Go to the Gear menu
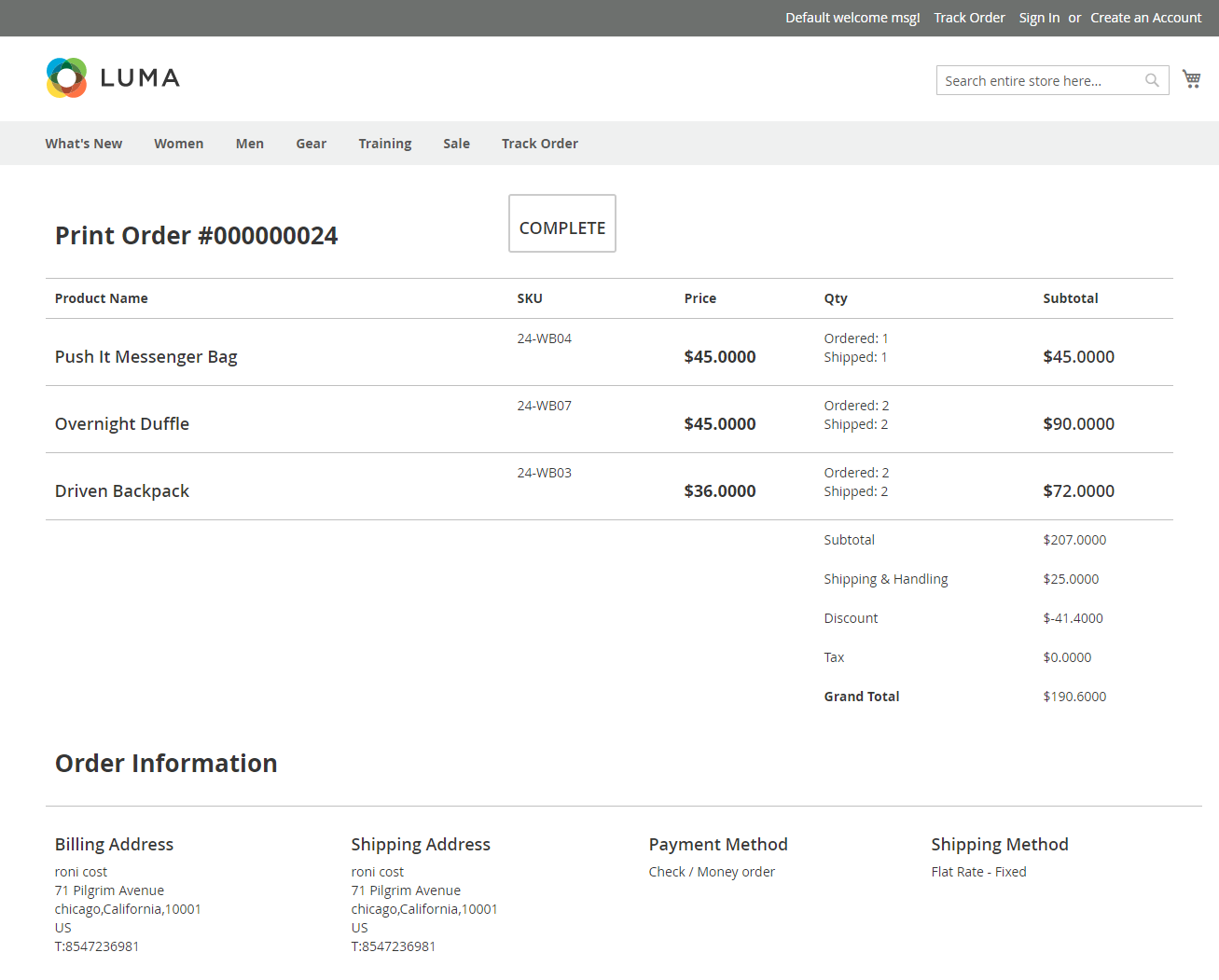1219x980 pixels. pyautogui.click(x=311, y=144)
